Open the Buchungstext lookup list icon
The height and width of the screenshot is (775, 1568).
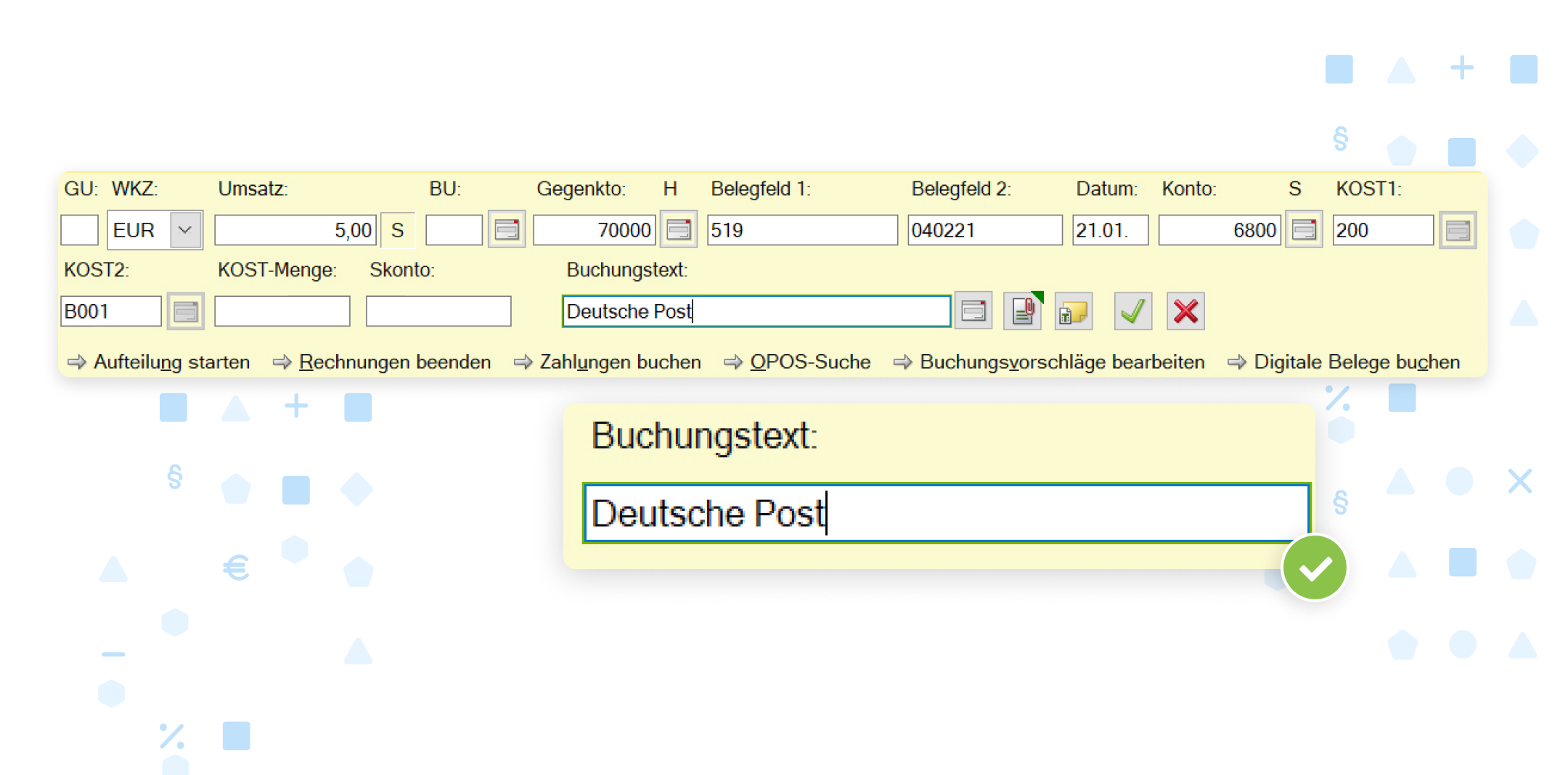click(973, 311)
